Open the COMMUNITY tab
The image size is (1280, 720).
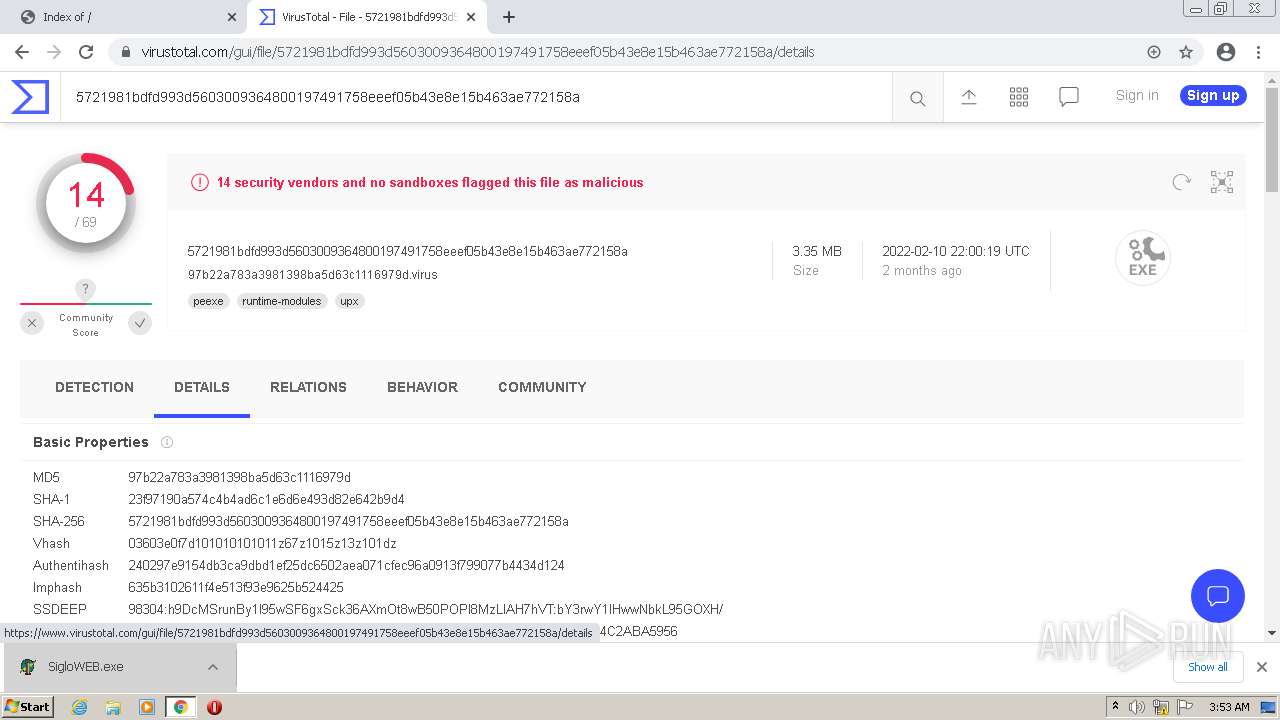[542, 387]
